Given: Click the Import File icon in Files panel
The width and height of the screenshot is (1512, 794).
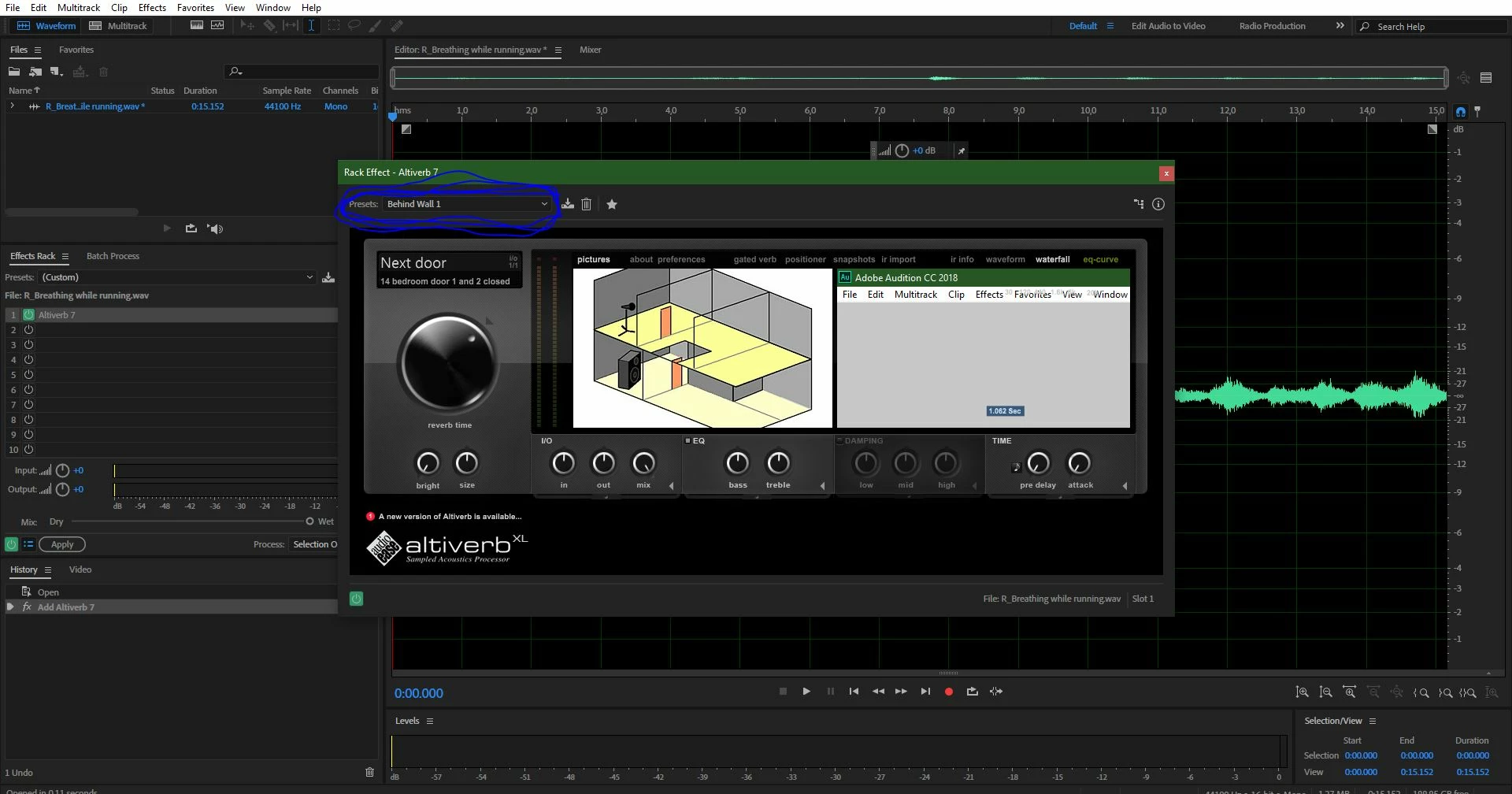Looking at the screenshot, I should [x=35, y=72].
